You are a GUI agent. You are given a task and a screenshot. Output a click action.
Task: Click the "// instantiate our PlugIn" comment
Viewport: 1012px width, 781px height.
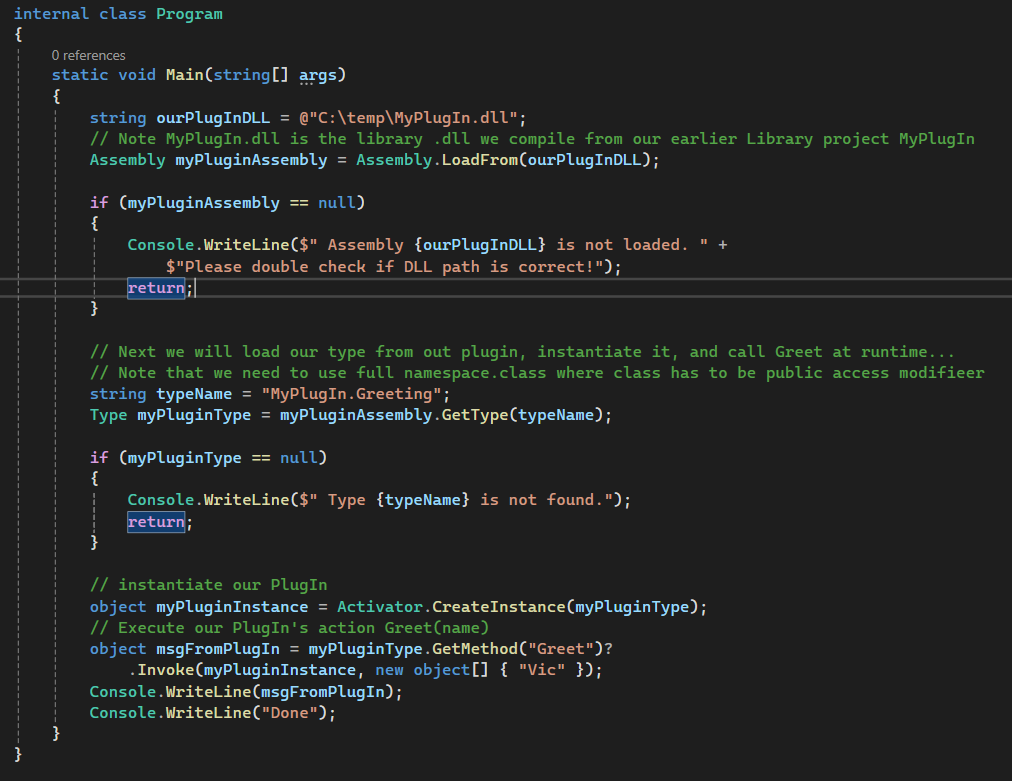point(208,585)
